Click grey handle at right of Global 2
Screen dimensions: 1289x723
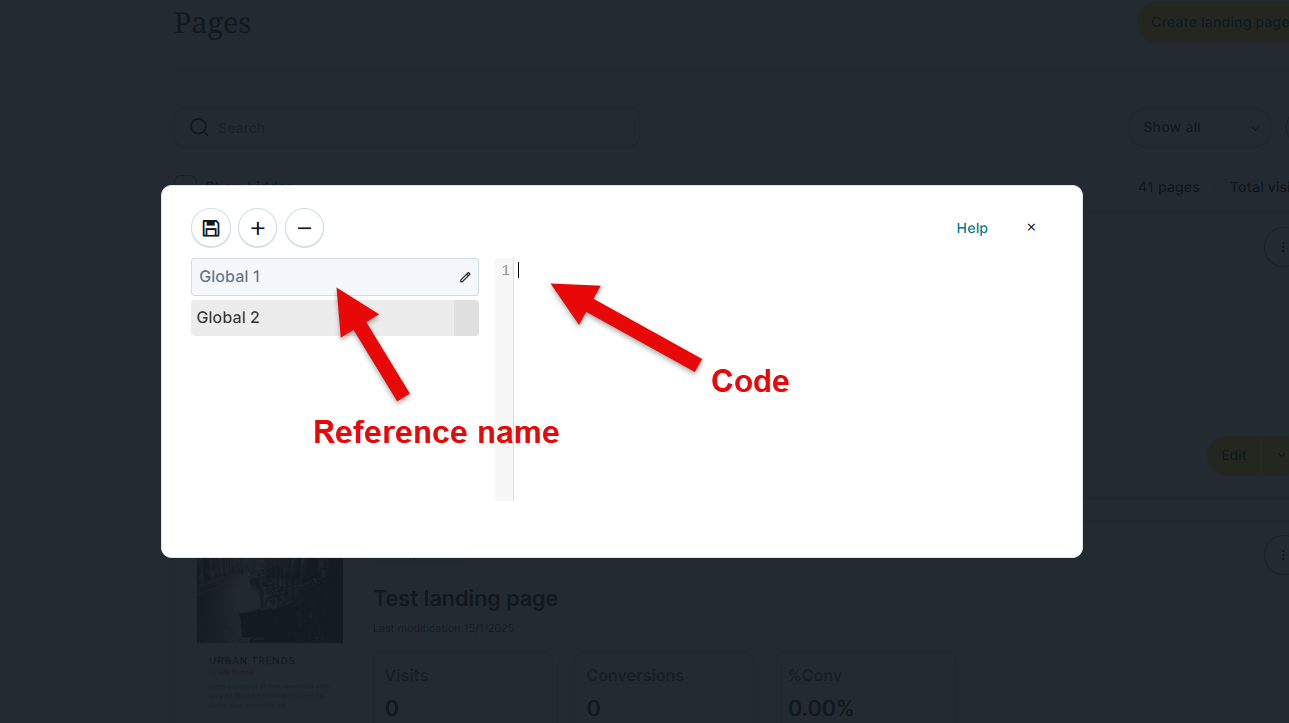tap(466, 318)
